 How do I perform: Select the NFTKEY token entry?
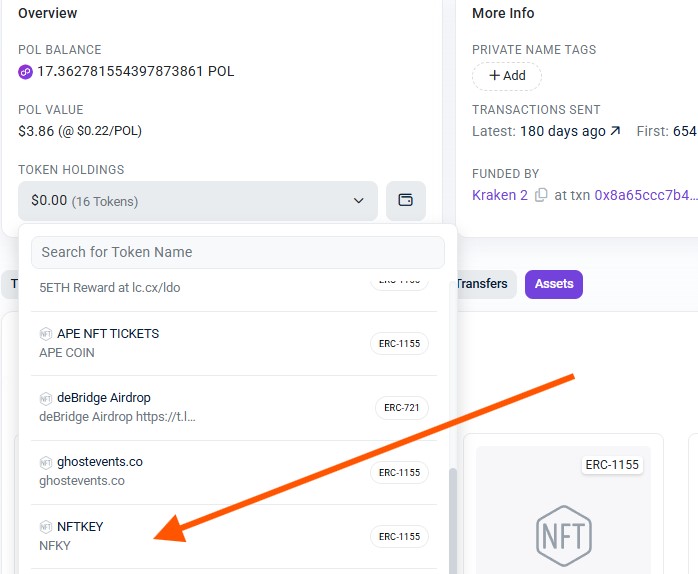(200, 536)
